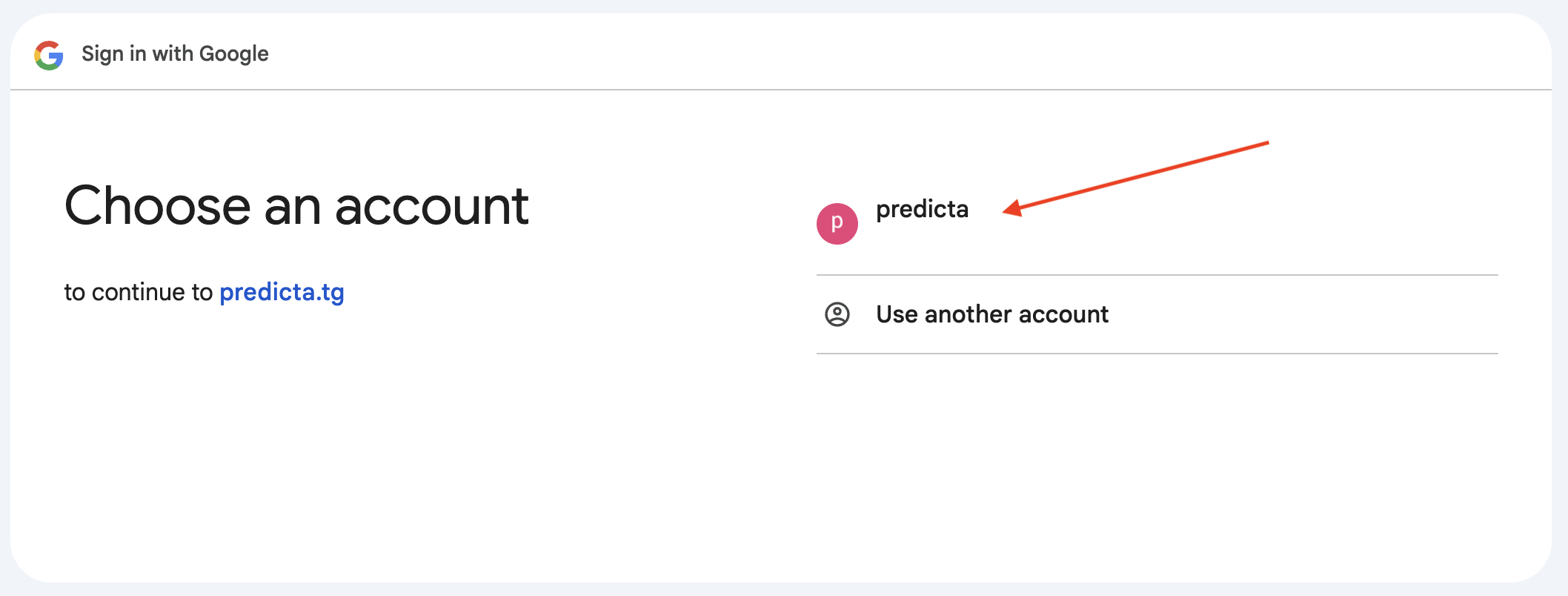Click the word "Choose" in the main heading
The height and width of the screenshot is (596, 1568).
click(157, 206)
